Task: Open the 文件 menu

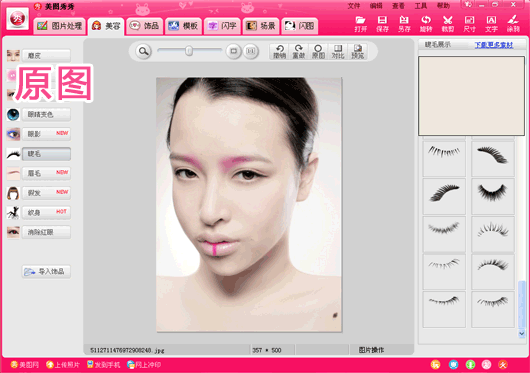Action: click(354, 6)
